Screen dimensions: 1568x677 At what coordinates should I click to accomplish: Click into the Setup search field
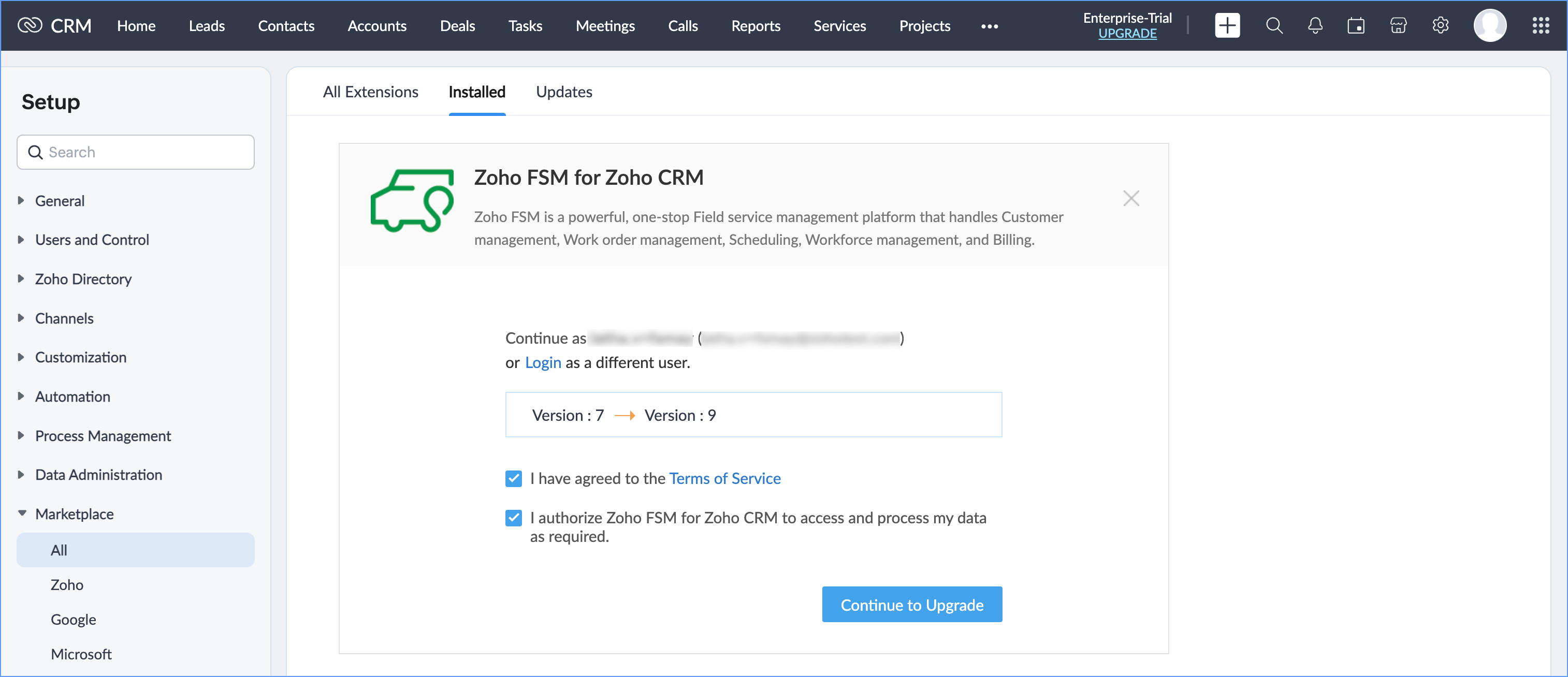tap(146, 152)
